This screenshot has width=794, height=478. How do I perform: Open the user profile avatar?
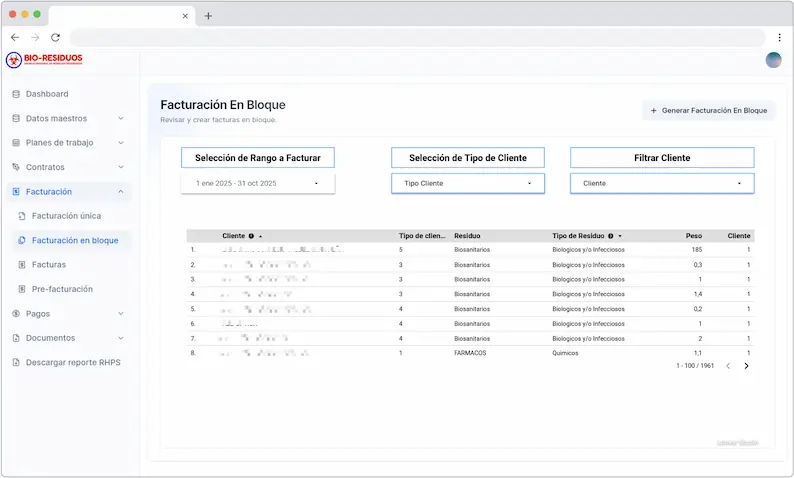point(773,60)
